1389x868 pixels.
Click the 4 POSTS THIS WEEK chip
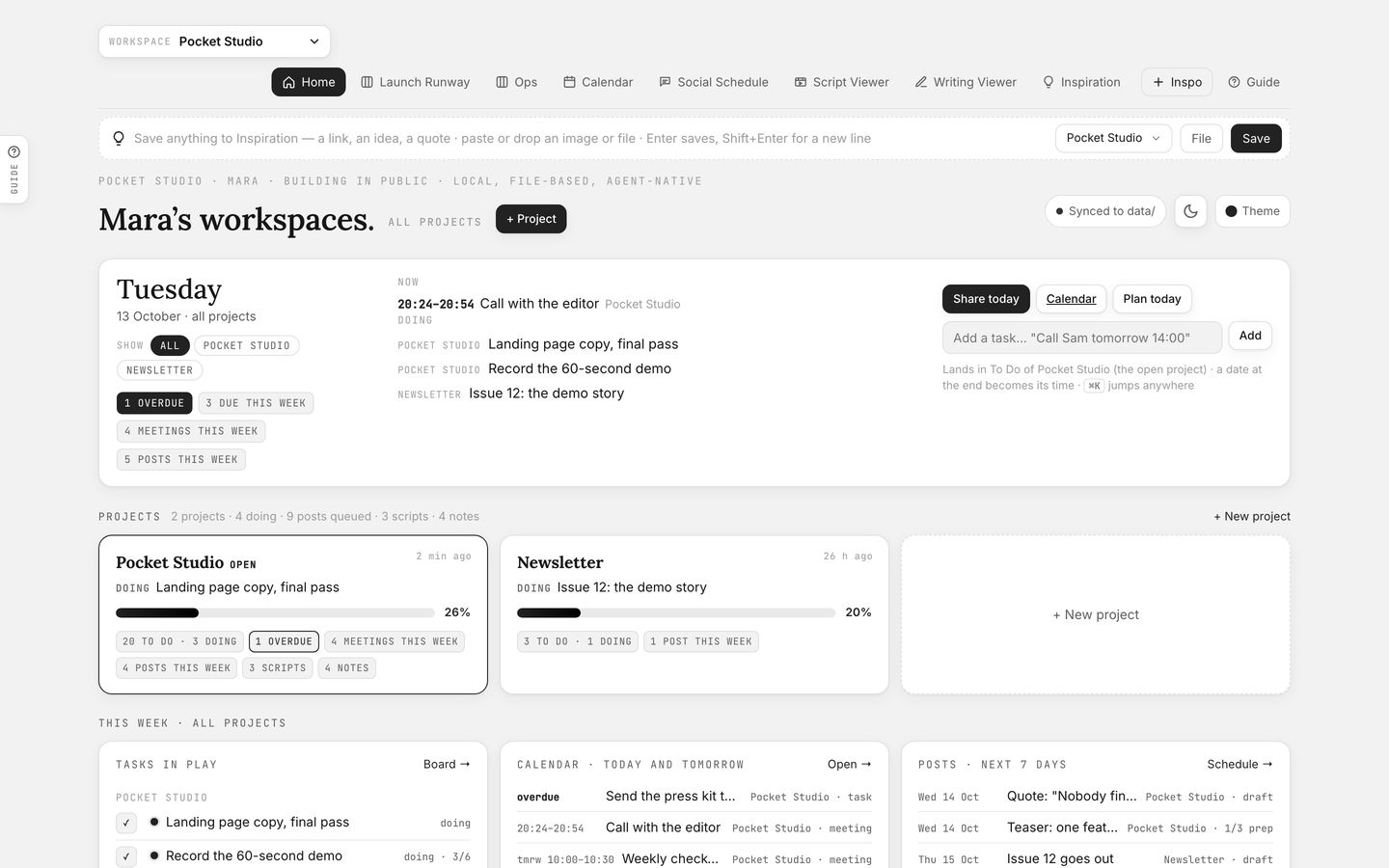[177, 667]
